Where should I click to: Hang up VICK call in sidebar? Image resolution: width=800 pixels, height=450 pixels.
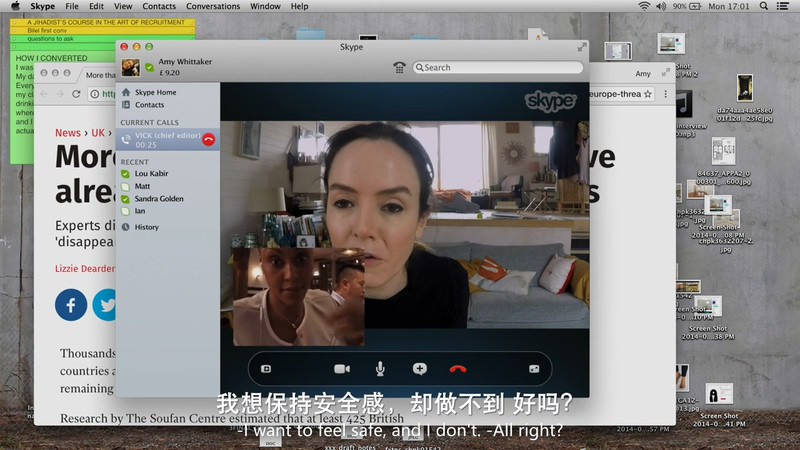point(208,140)
